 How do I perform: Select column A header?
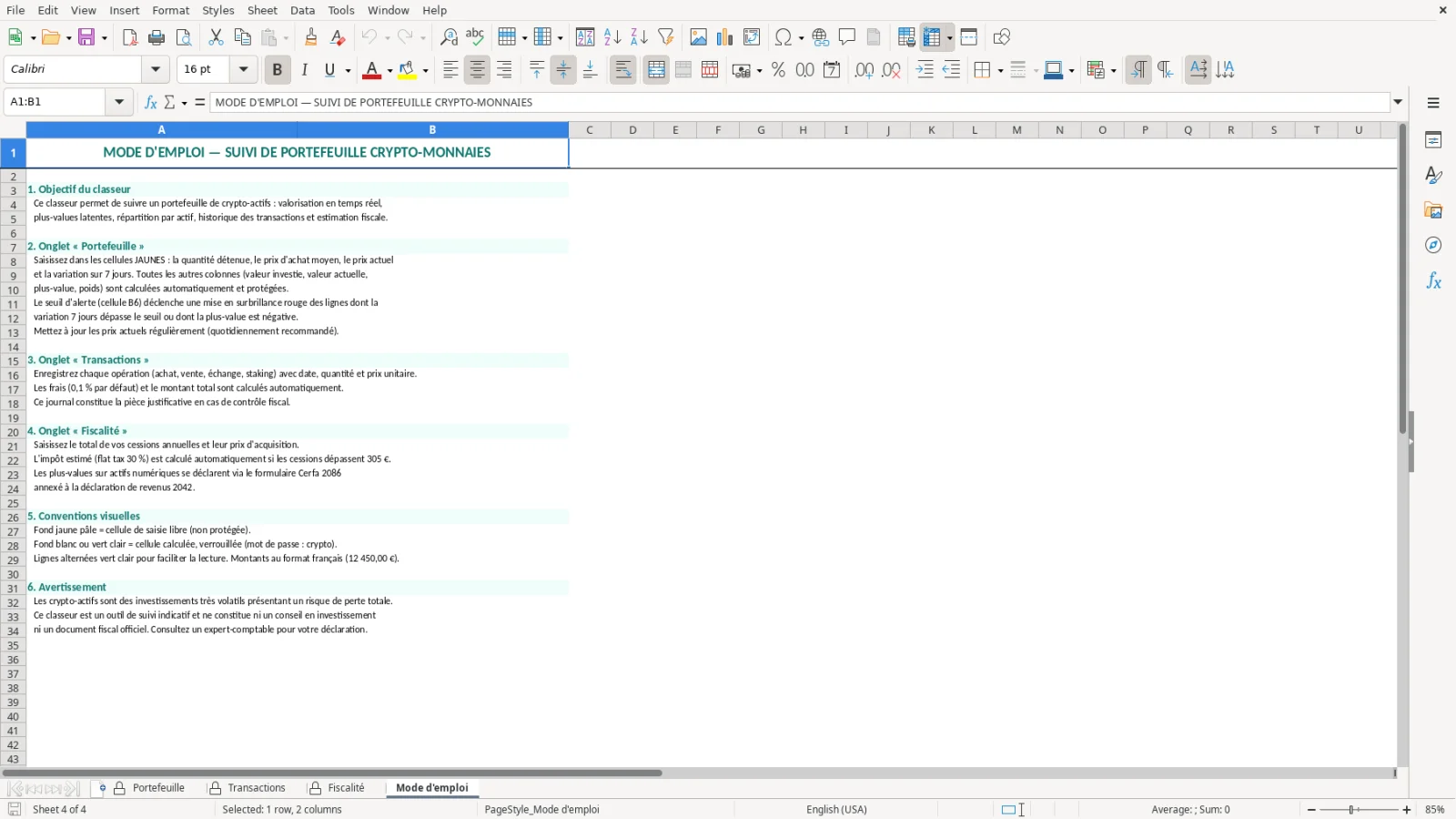161,130
